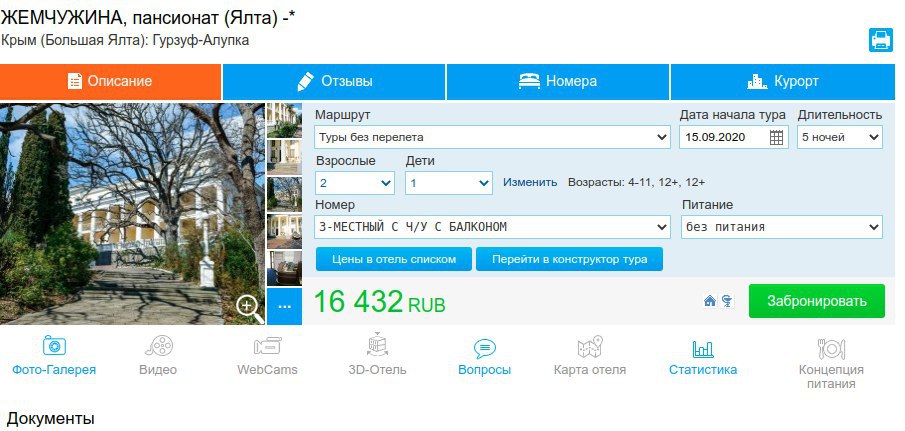This screenshot has width=905, height=431.
Task: Click the Статистика text link
Action: pyautogui.click(x=703, y=370)
